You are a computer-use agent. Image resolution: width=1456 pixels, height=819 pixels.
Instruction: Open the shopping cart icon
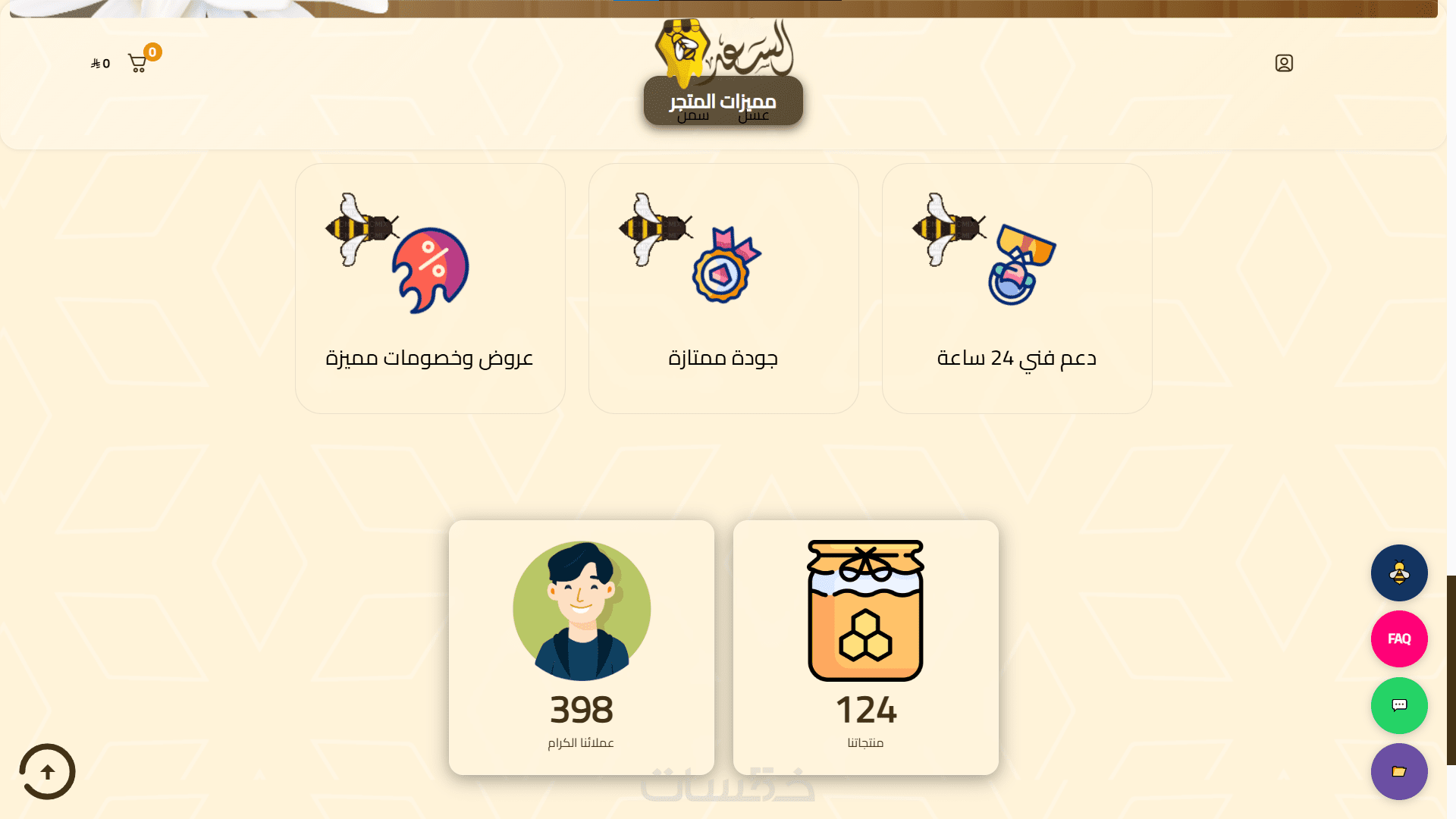(137, 63)
